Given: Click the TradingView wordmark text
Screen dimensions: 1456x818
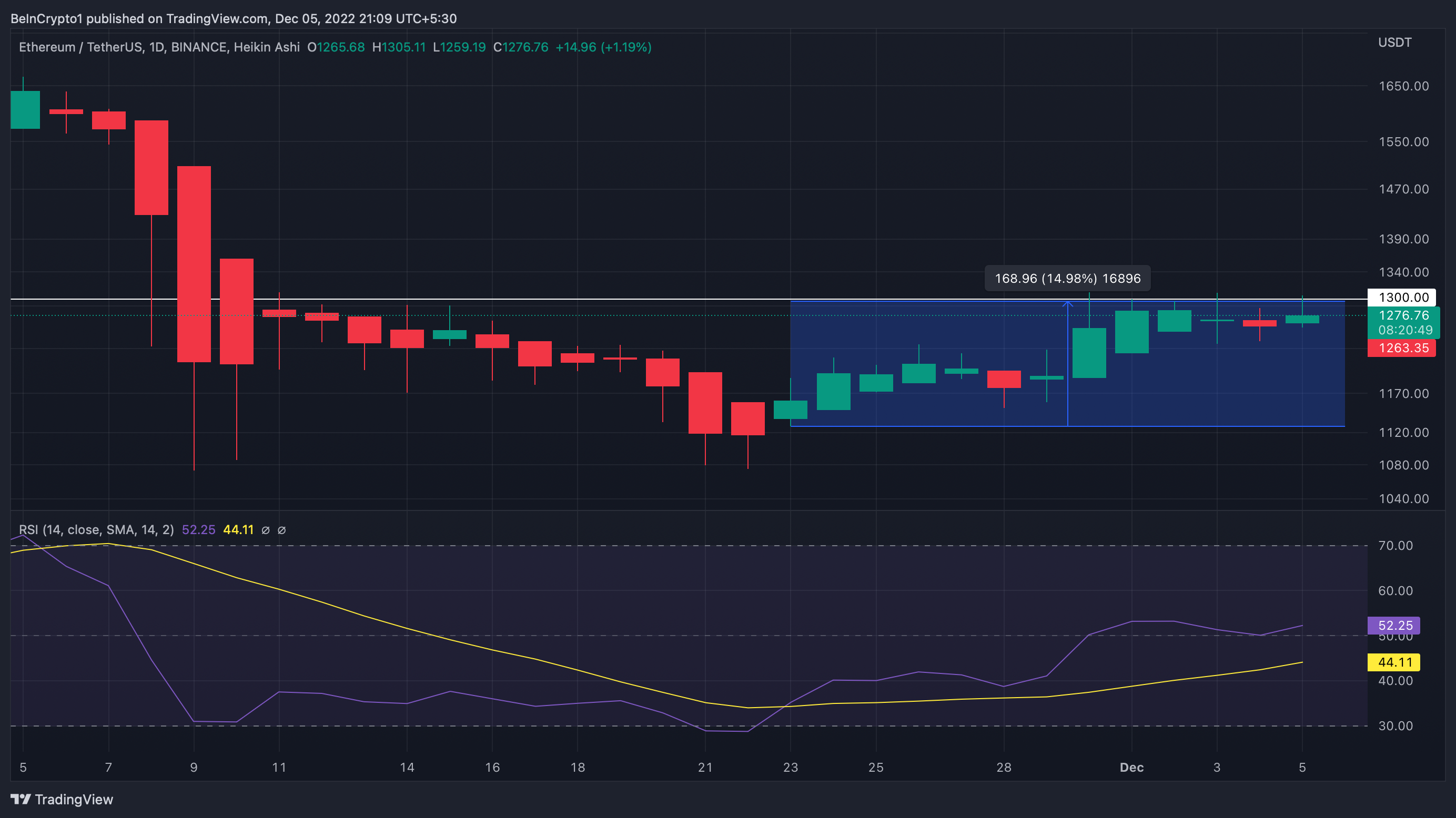Looking at the screenshot, I should pos(74,800).
